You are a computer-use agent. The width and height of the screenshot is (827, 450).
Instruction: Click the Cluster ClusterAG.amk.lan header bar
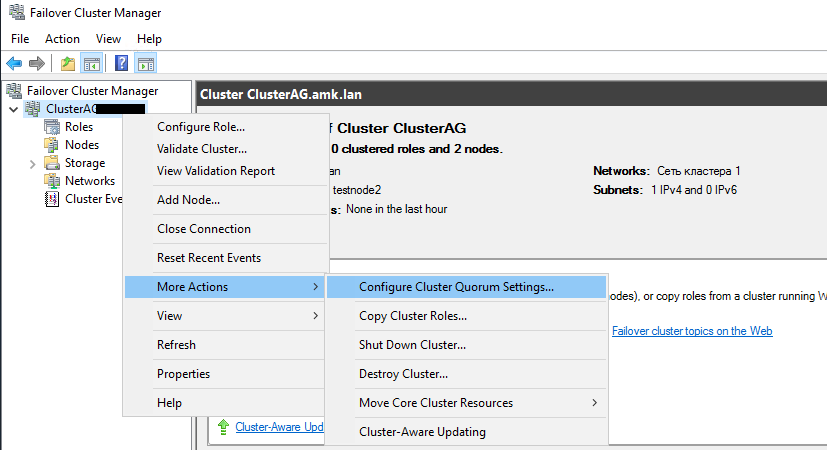(512, 94)
